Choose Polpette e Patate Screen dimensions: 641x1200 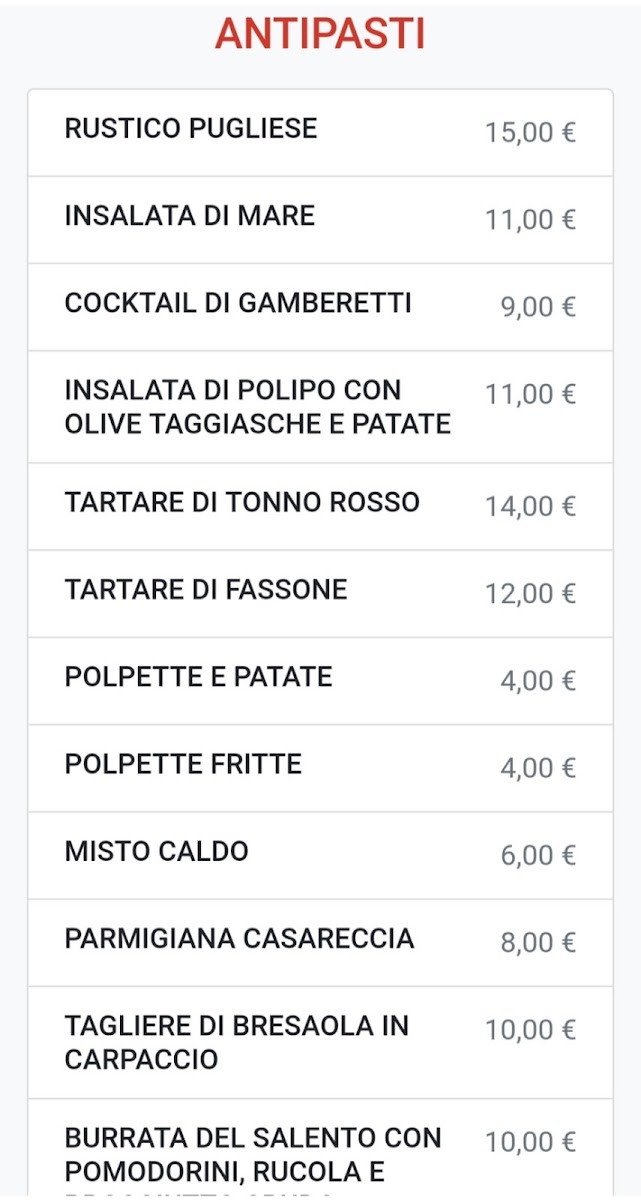[x=198, y=677]
